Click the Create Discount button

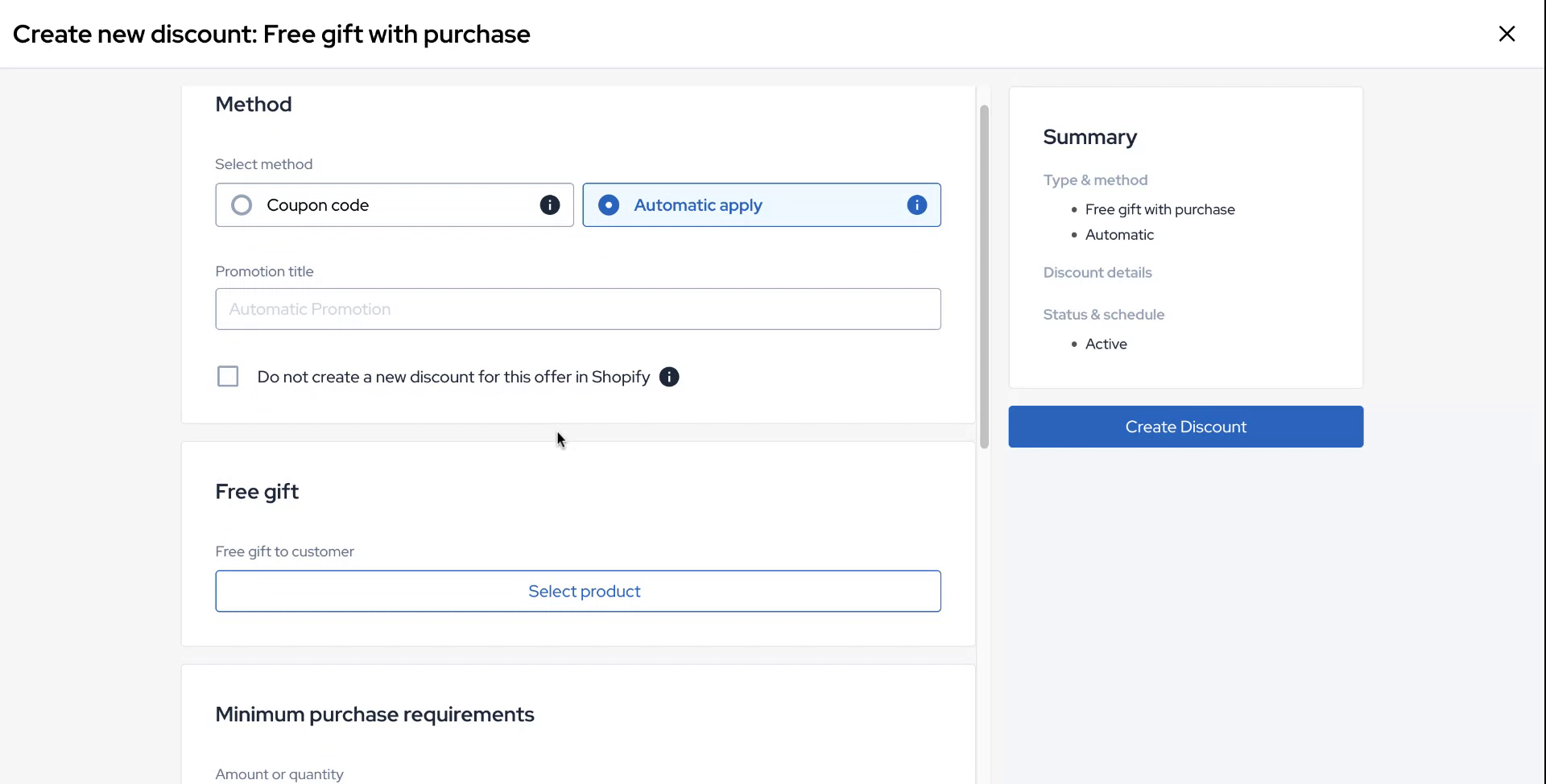1185,427
